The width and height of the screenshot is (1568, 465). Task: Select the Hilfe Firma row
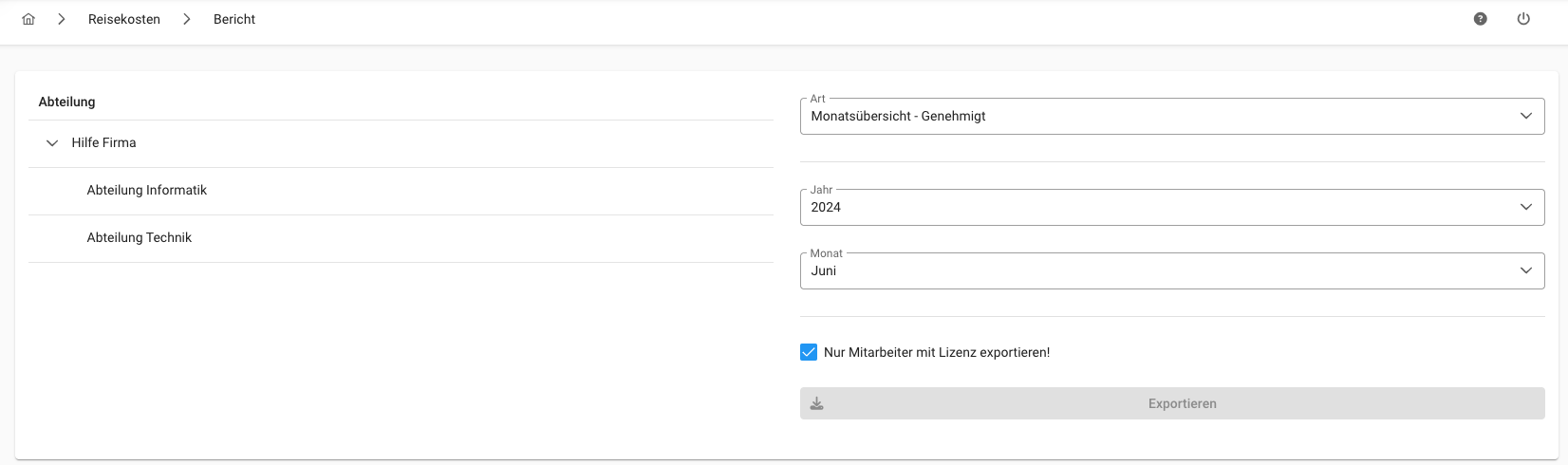tap(401, 143)
